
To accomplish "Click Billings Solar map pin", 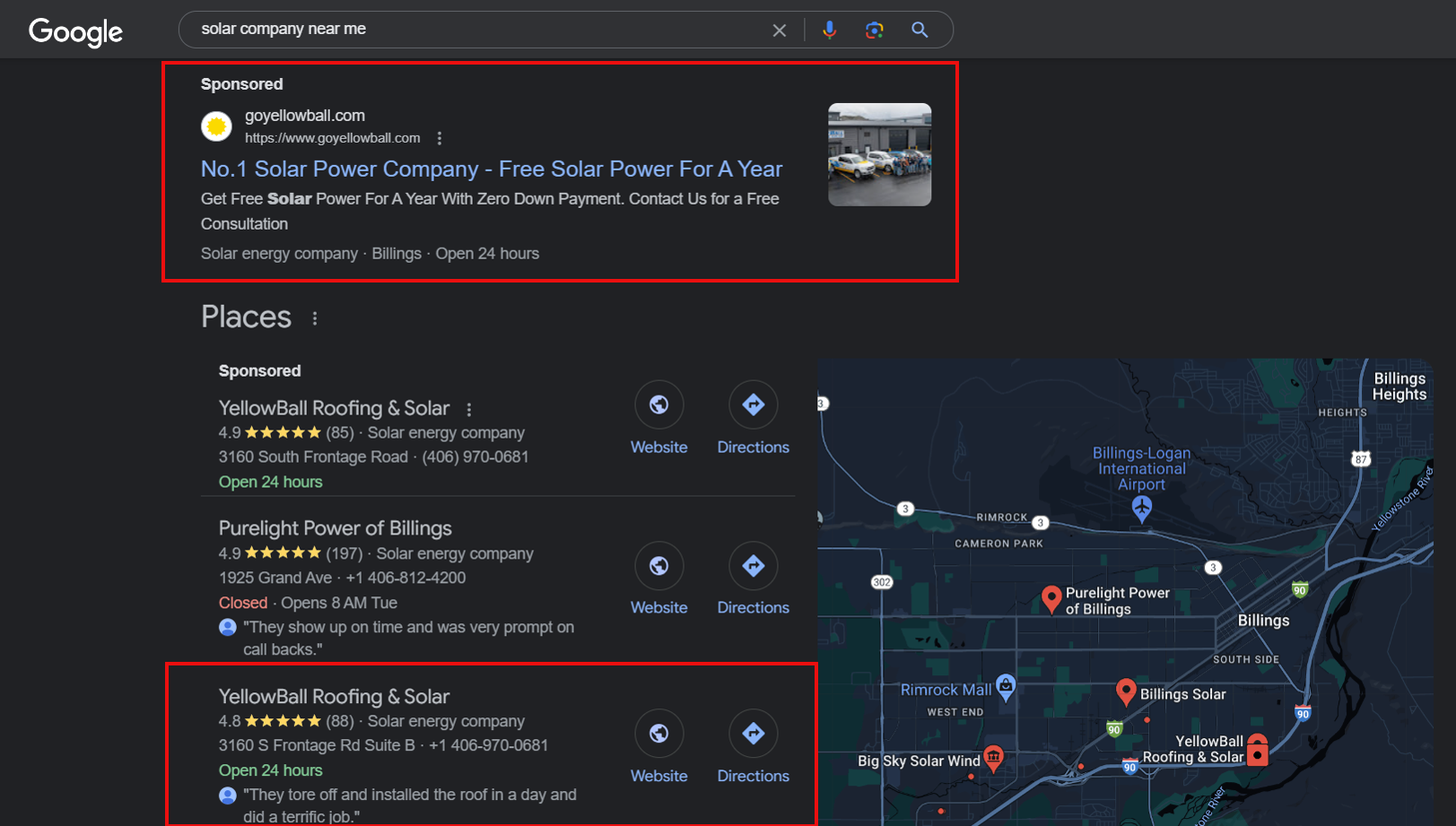I will (1126, 691).
